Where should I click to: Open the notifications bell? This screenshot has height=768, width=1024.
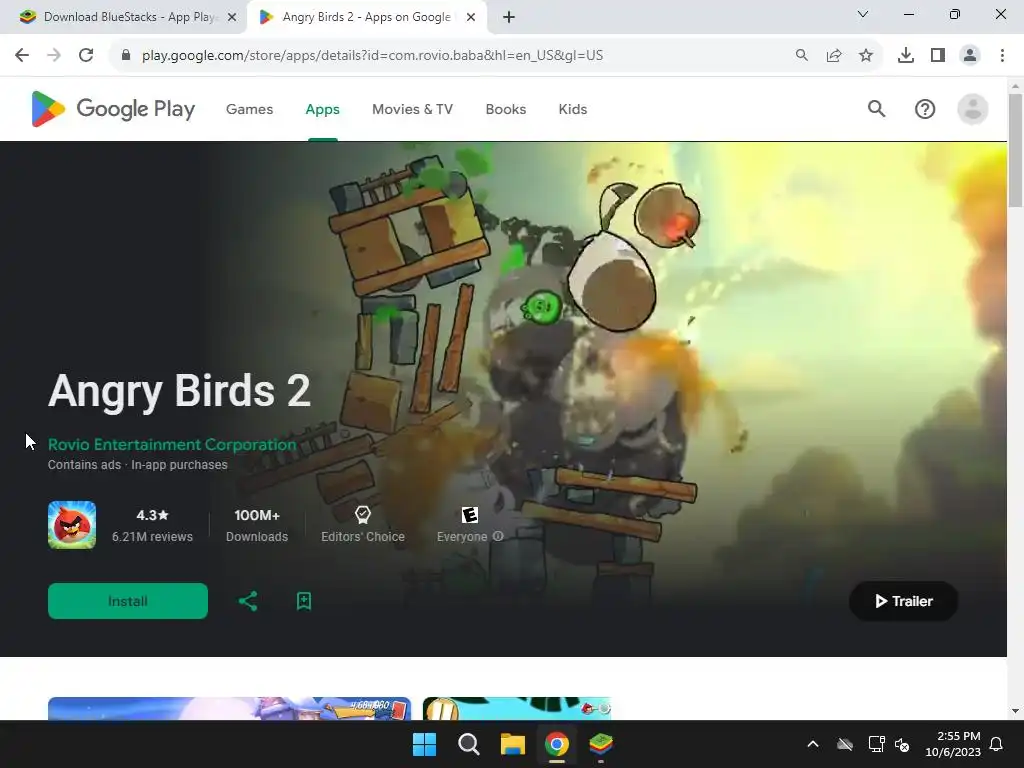[997, 744]
